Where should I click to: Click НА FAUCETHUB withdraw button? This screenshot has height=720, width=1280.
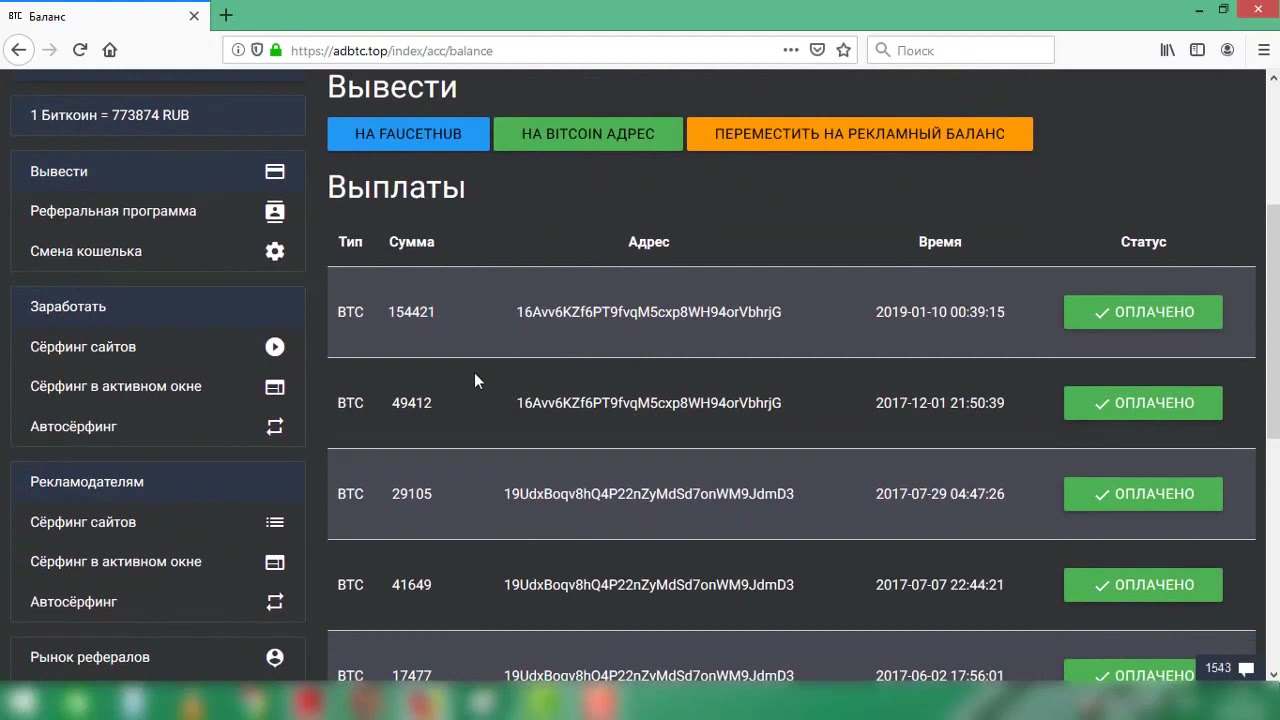[408, 134]
